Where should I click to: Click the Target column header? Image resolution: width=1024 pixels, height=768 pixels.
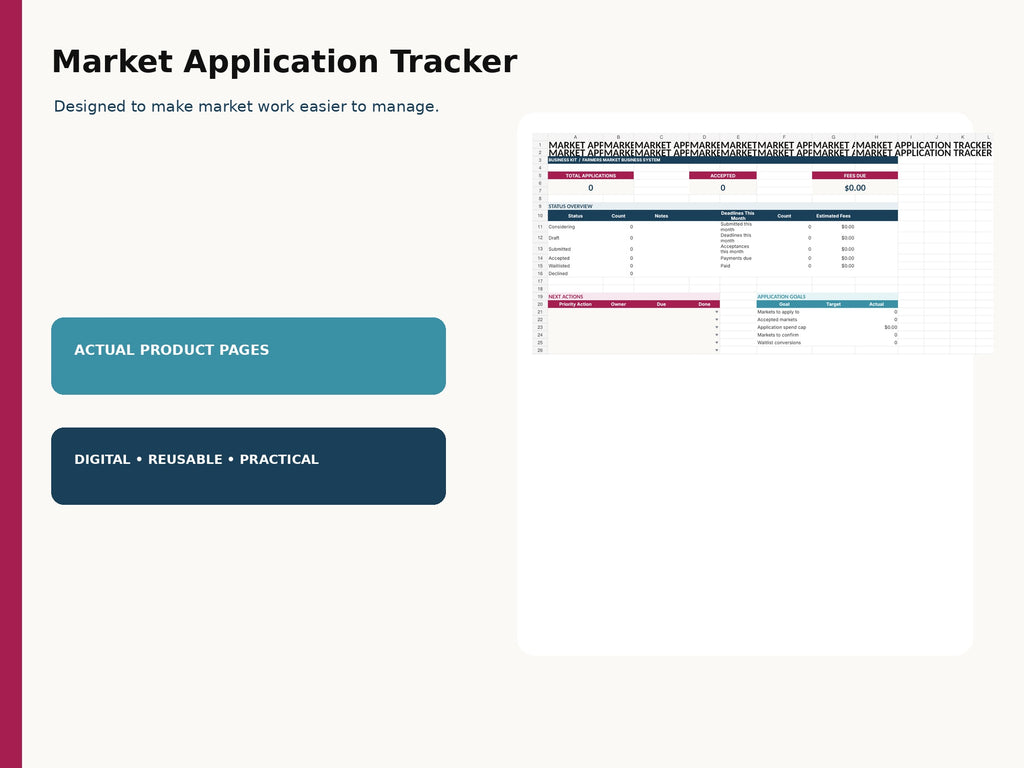tap(833, 304)
